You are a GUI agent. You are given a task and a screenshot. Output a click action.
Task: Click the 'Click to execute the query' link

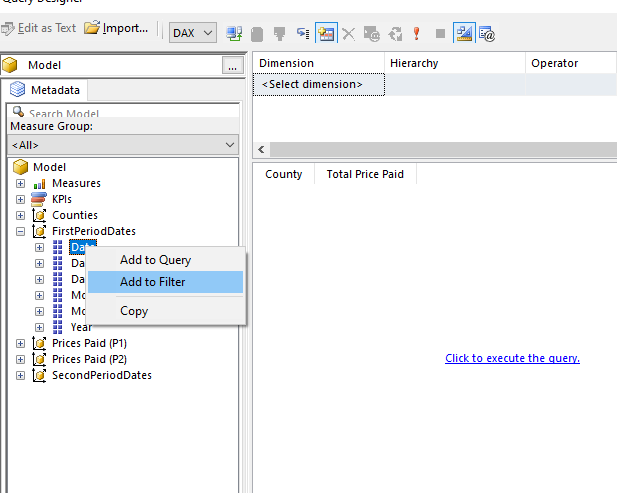click(512, 358)
